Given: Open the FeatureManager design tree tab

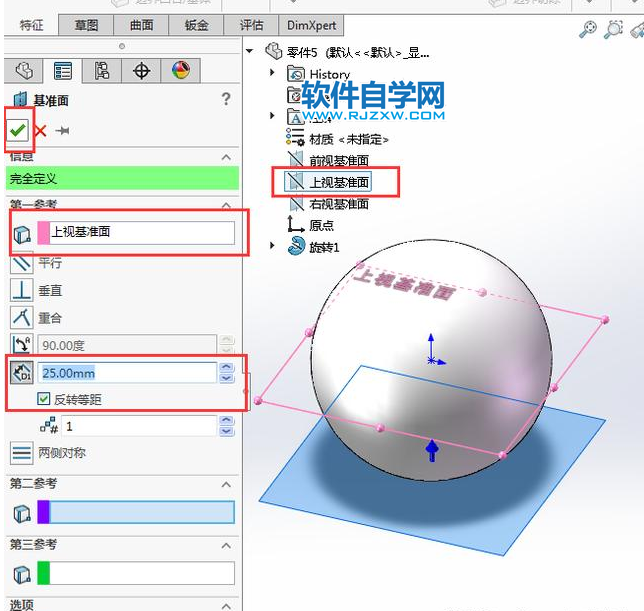Looking at the screenshot, I should (24, 71).
